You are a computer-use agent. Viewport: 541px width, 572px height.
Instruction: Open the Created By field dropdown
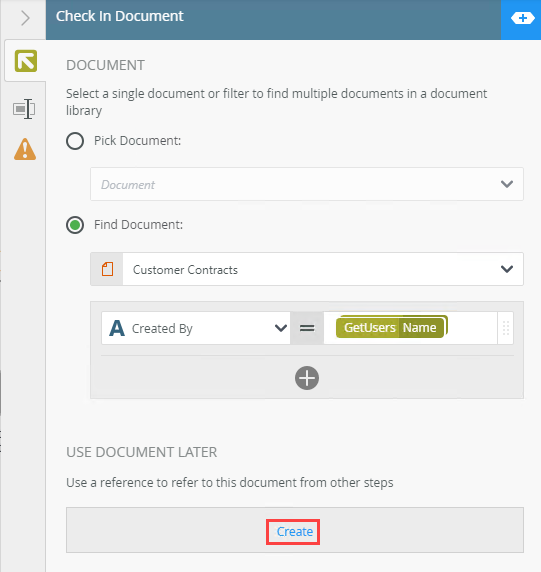196,328
